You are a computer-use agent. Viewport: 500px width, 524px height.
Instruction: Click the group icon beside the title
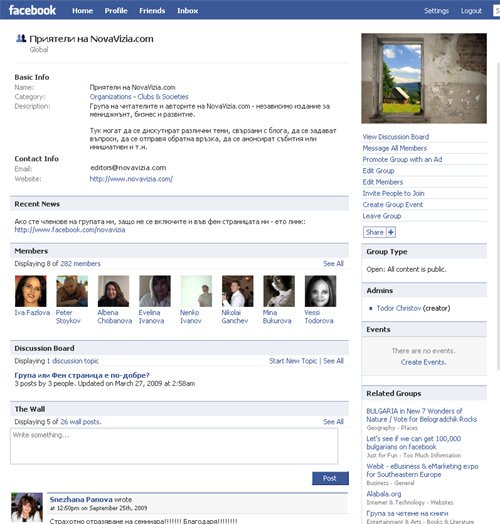pyautogui.click(x=21, y=38)
